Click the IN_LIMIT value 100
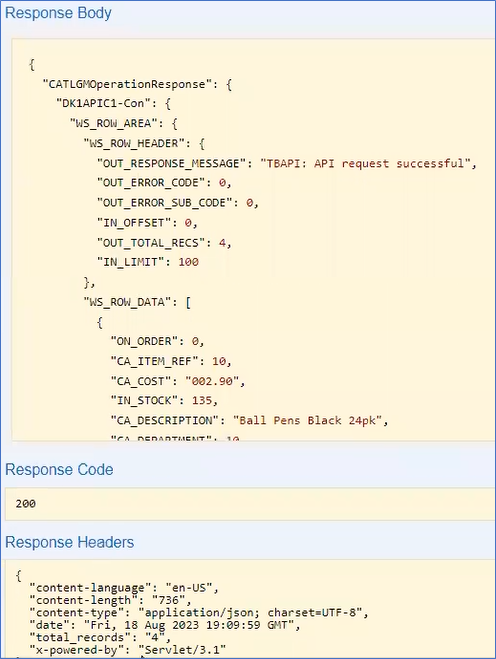 (x=188, y=262)
